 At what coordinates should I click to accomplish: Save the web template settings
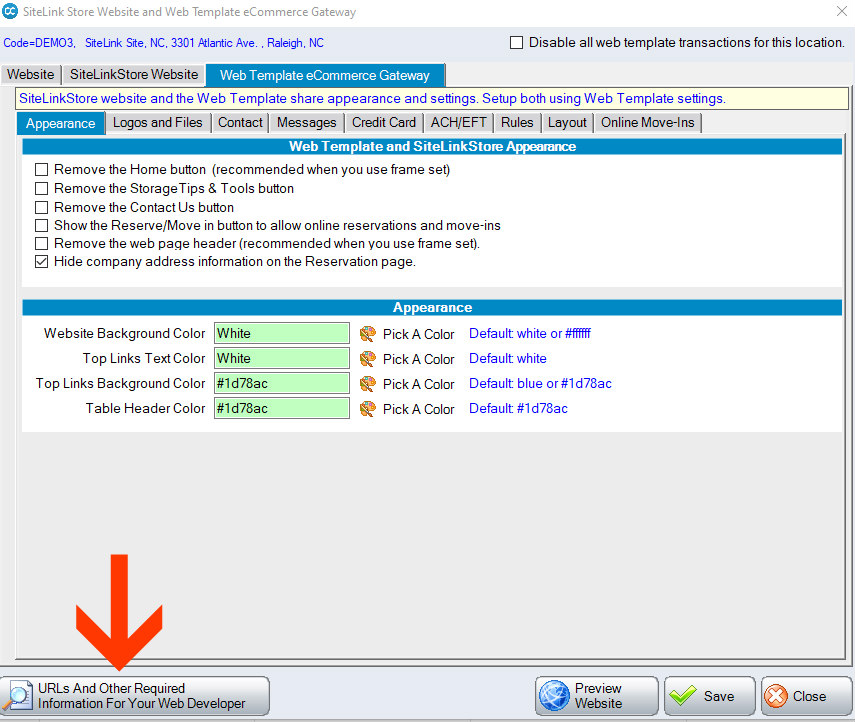click(709, 696)
